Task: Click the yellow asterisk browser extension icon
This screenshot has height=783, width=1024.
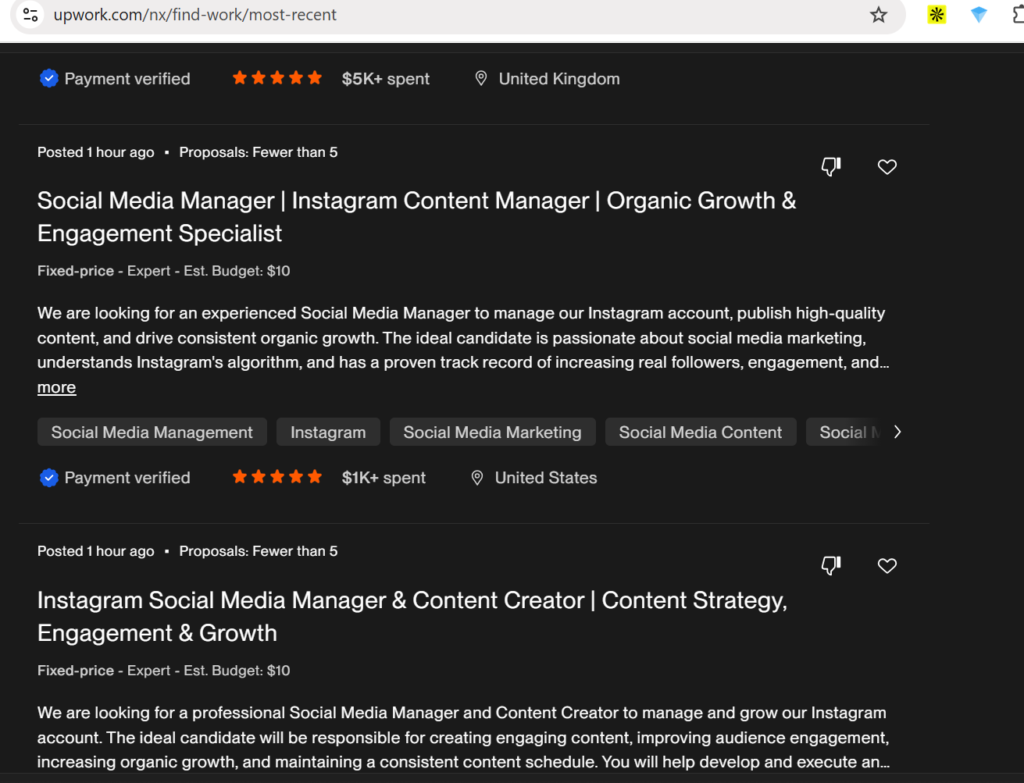Action: [936, 14]
